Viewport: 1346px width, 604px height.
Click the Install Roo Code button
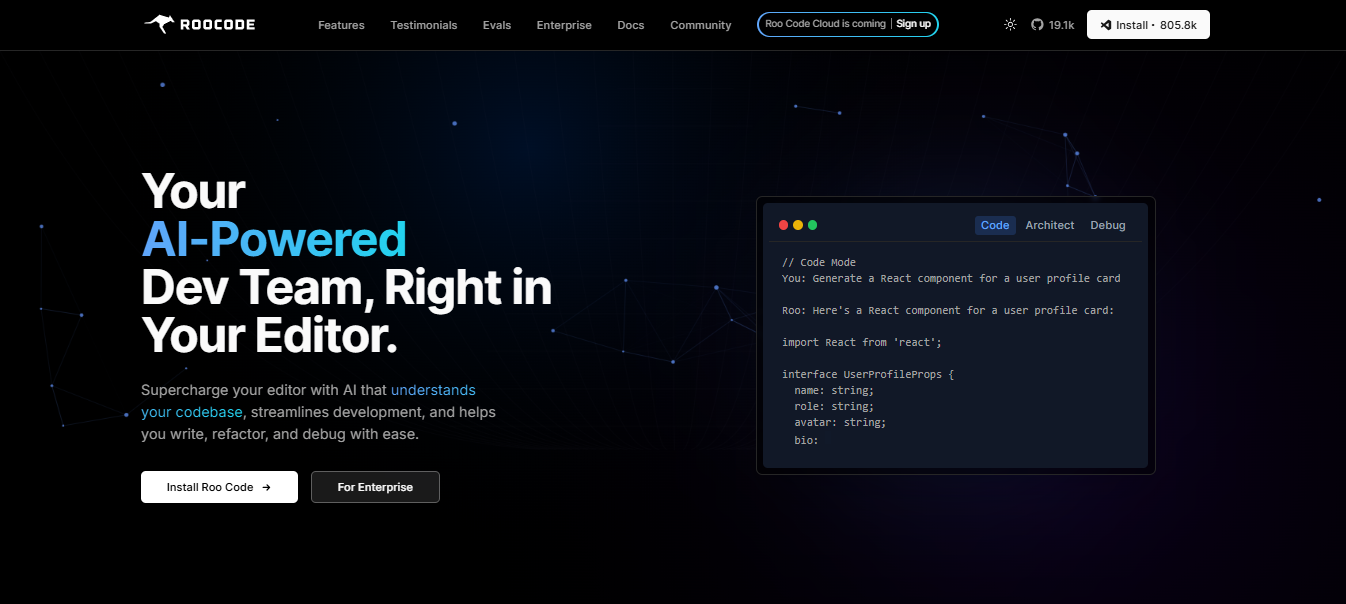tap(219, 487)
